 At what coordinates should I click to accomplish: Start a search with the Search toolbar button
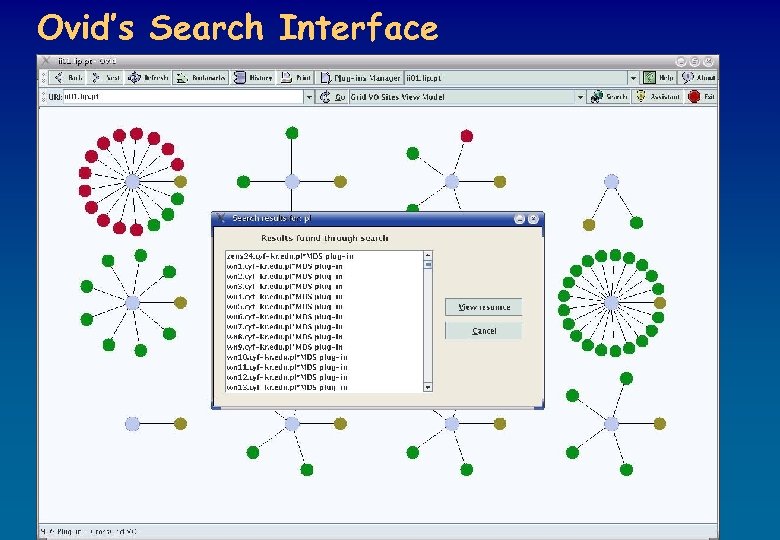(608, 97)
